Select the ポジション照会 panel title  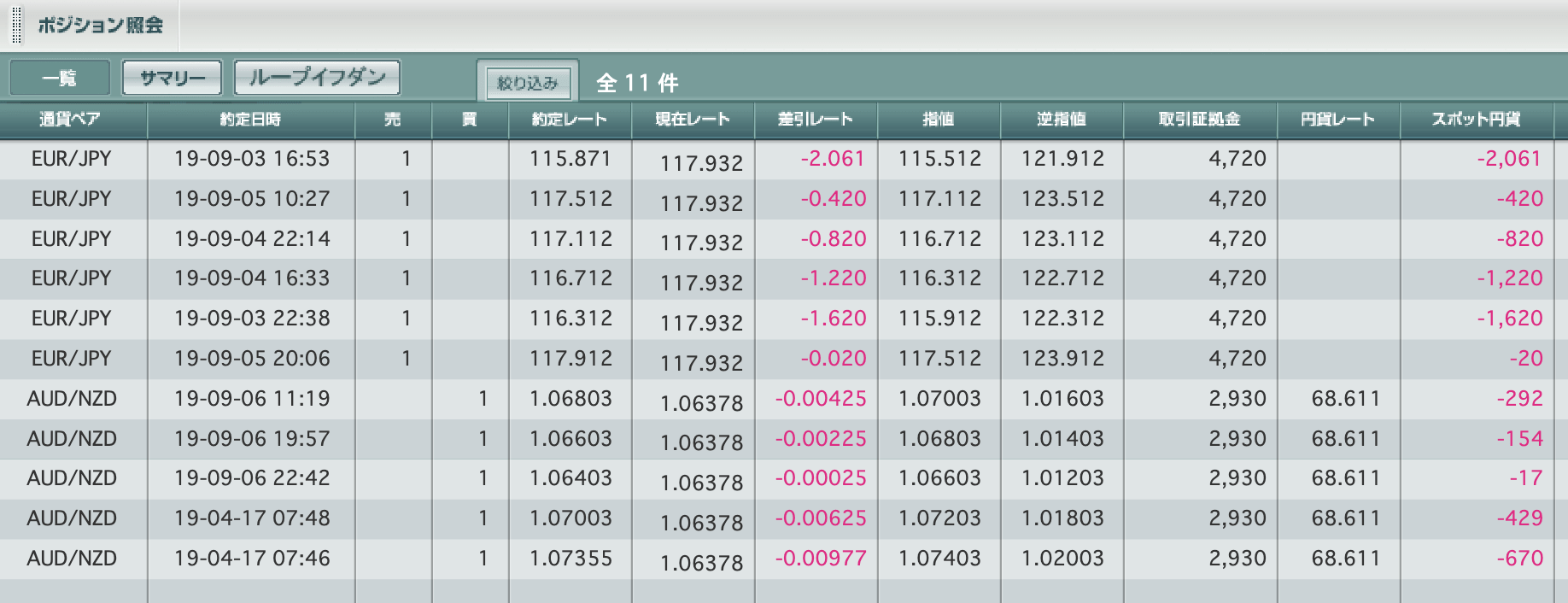(100, 25)
